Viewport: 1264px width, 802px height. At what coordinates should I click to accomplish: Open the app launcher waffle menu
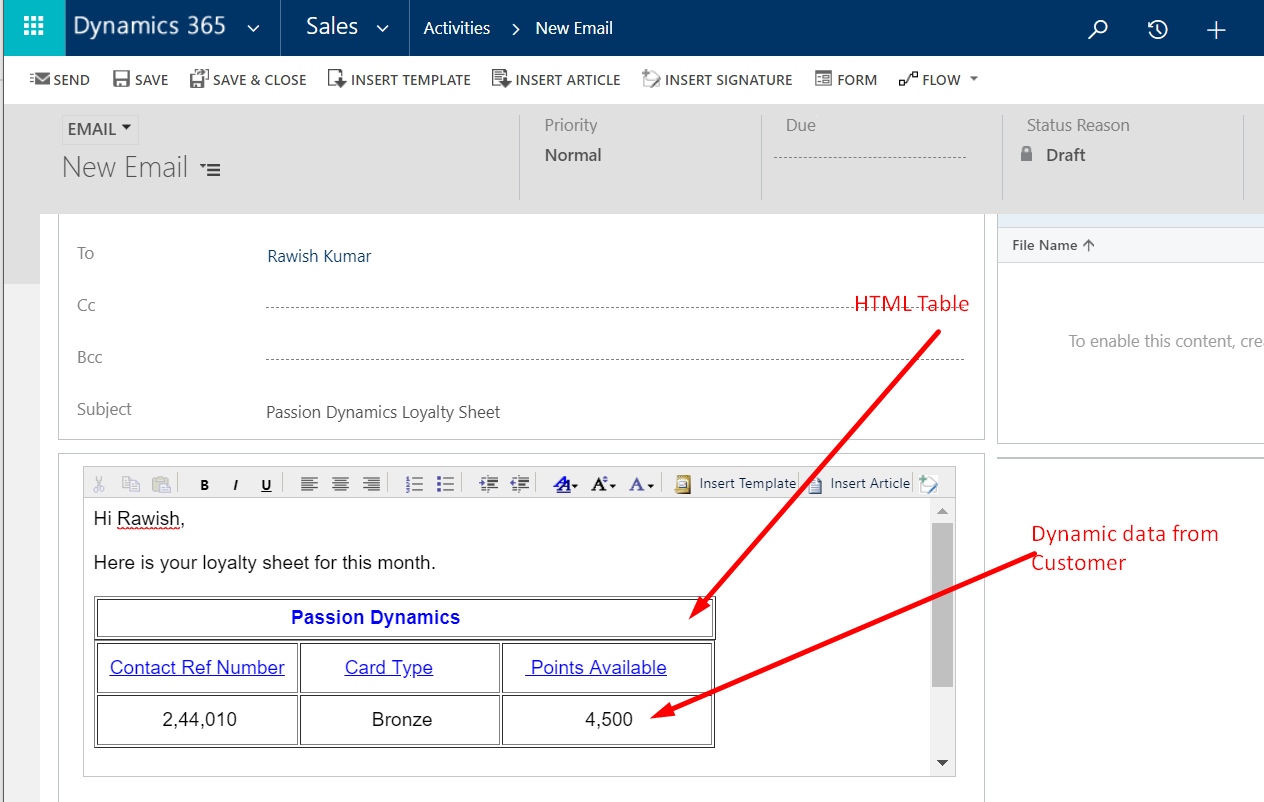click(33, 27)
